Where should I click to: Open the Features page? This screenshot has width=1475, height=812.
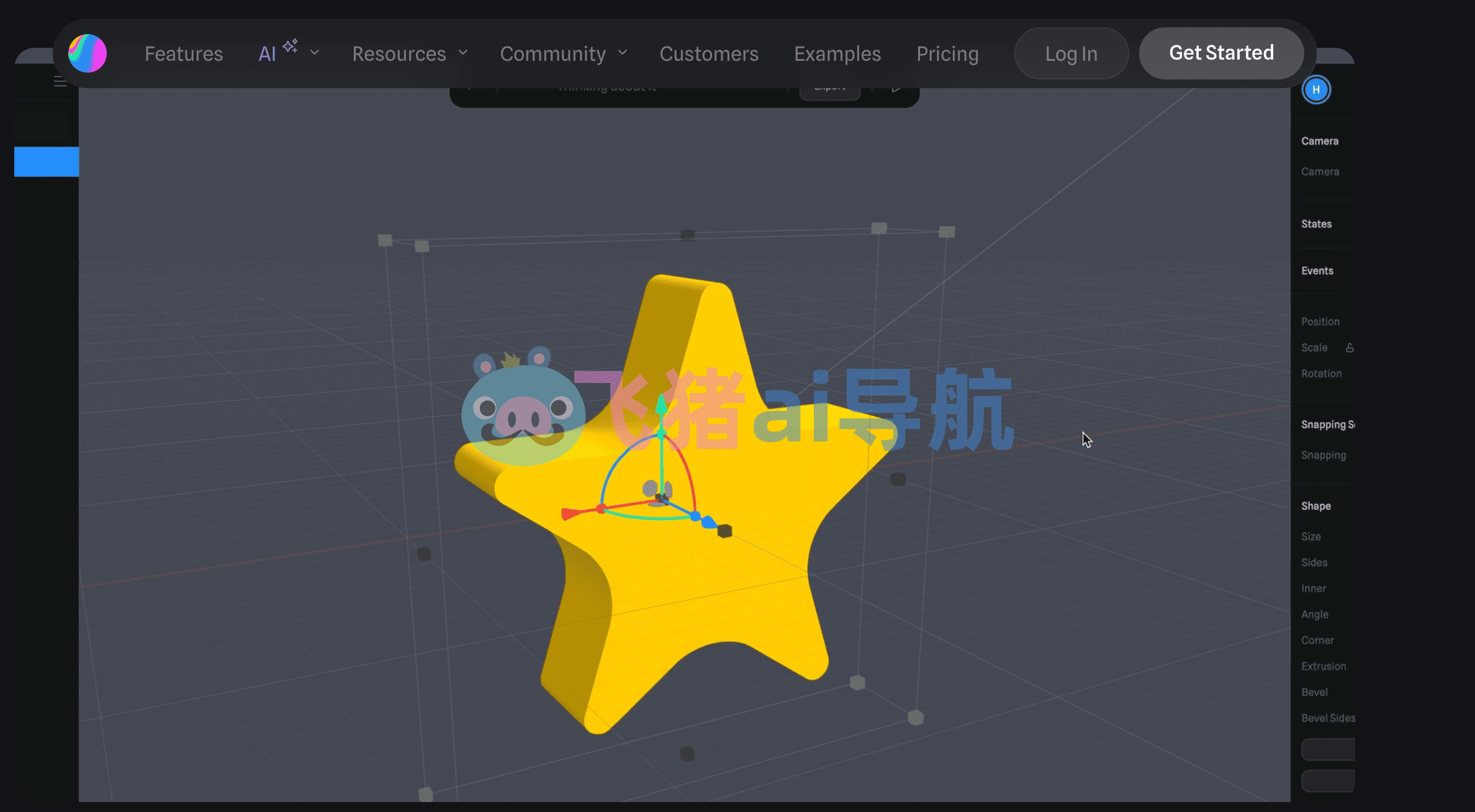coord(184,54)
